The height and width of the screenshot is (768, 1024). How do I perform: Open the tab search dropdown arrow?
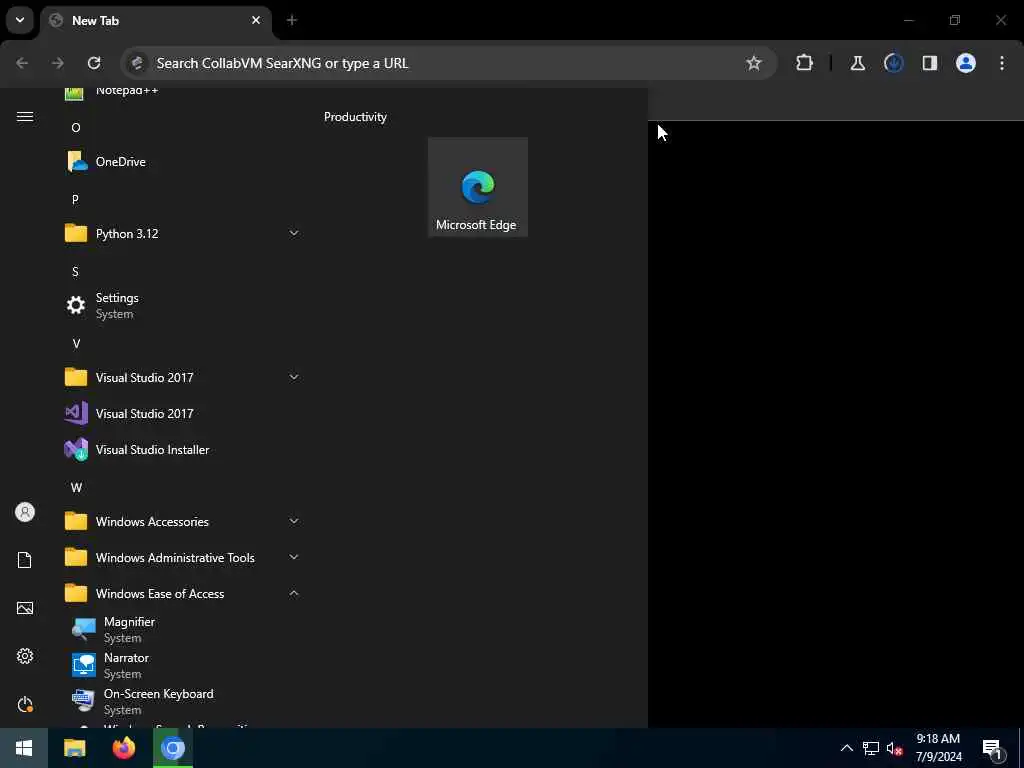pos(20,20)
